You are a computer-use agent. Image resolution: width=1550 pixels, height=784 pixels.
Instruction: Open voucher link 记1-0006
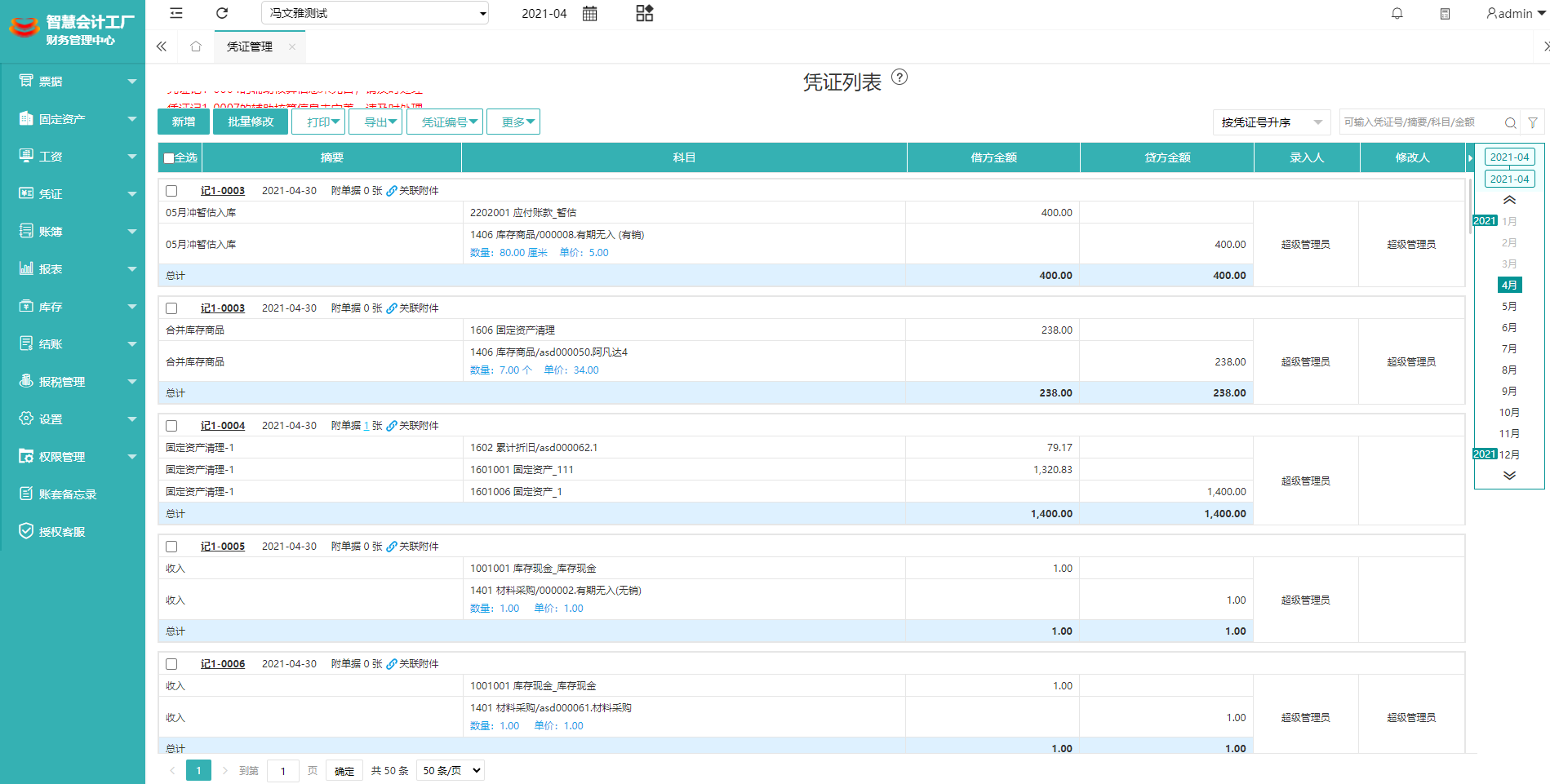tap(223, 664)
